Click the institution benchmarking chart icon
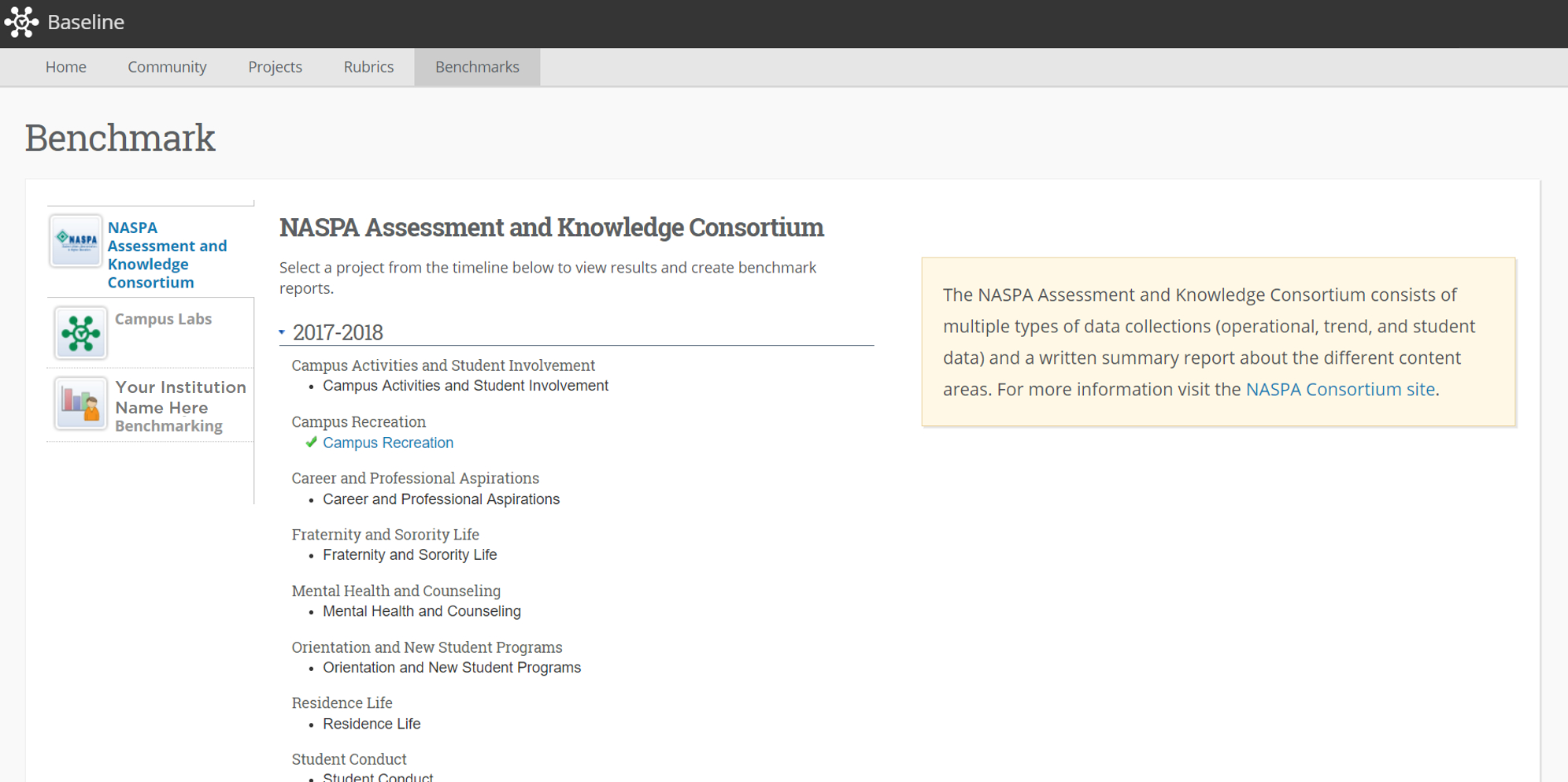This screenshot has width=1568, height=782. [x=80, y=404]
